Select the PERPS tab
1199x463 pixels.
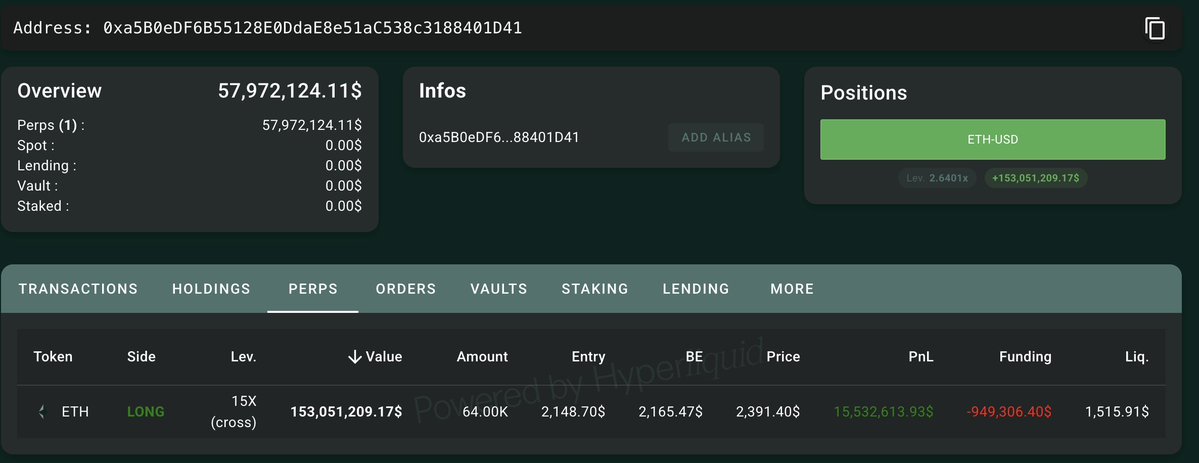tap(313, 289)
